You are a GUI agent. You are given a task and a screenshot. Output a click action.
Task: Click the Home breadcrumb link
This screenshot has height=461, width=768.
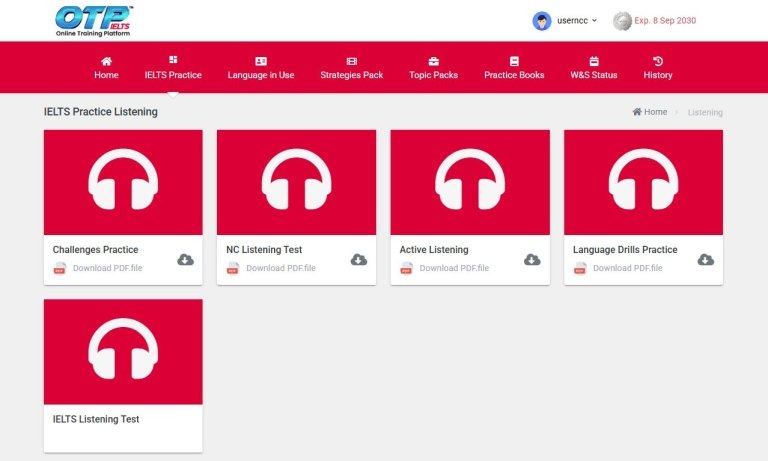click(x=650, y=112)
